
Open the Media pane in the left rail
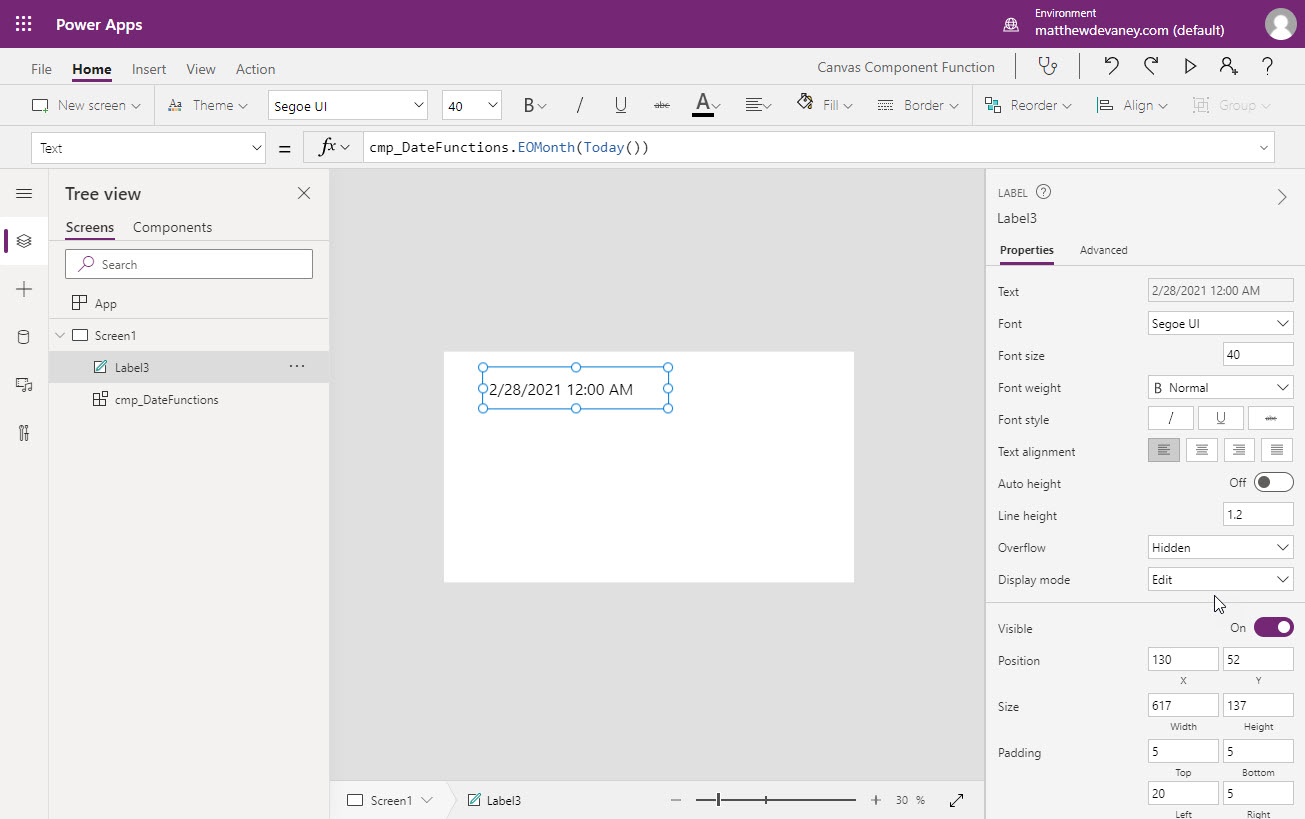[25, 384]
